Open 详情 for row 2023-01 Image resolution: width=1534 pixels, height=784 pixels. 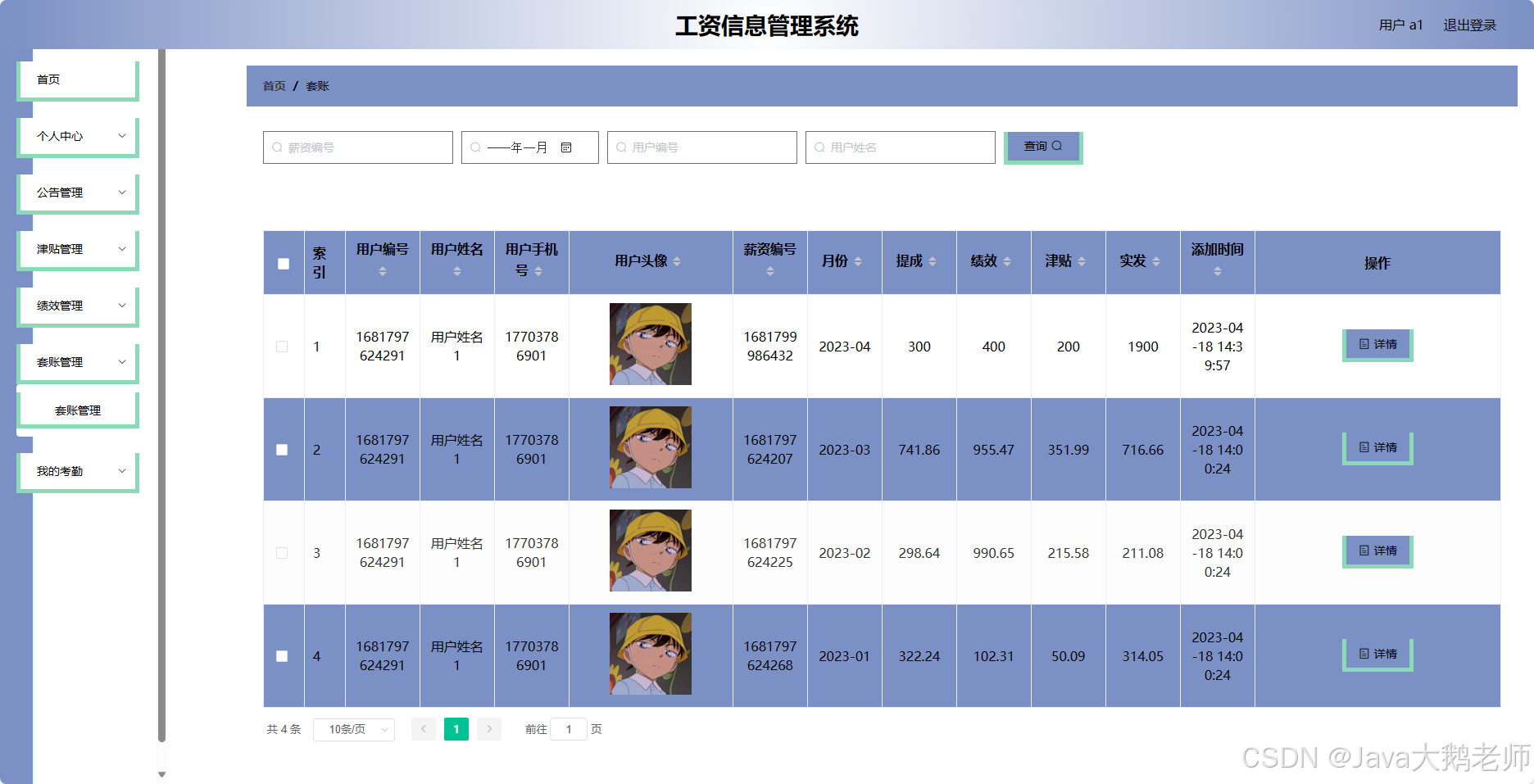click(x=1377, y=655)
